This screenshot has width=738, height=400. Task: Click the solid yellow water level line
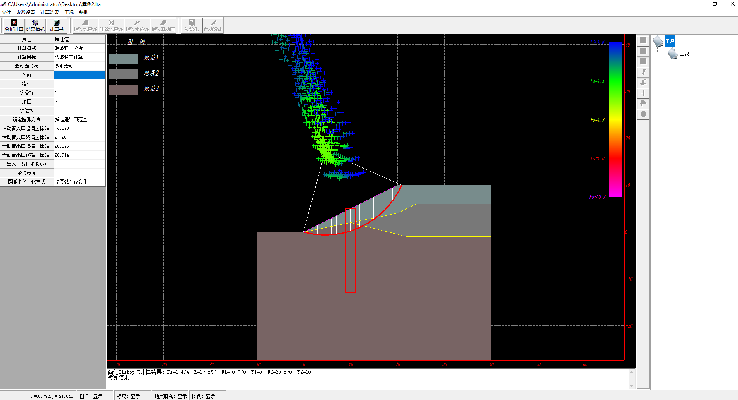tap(448, 236)
